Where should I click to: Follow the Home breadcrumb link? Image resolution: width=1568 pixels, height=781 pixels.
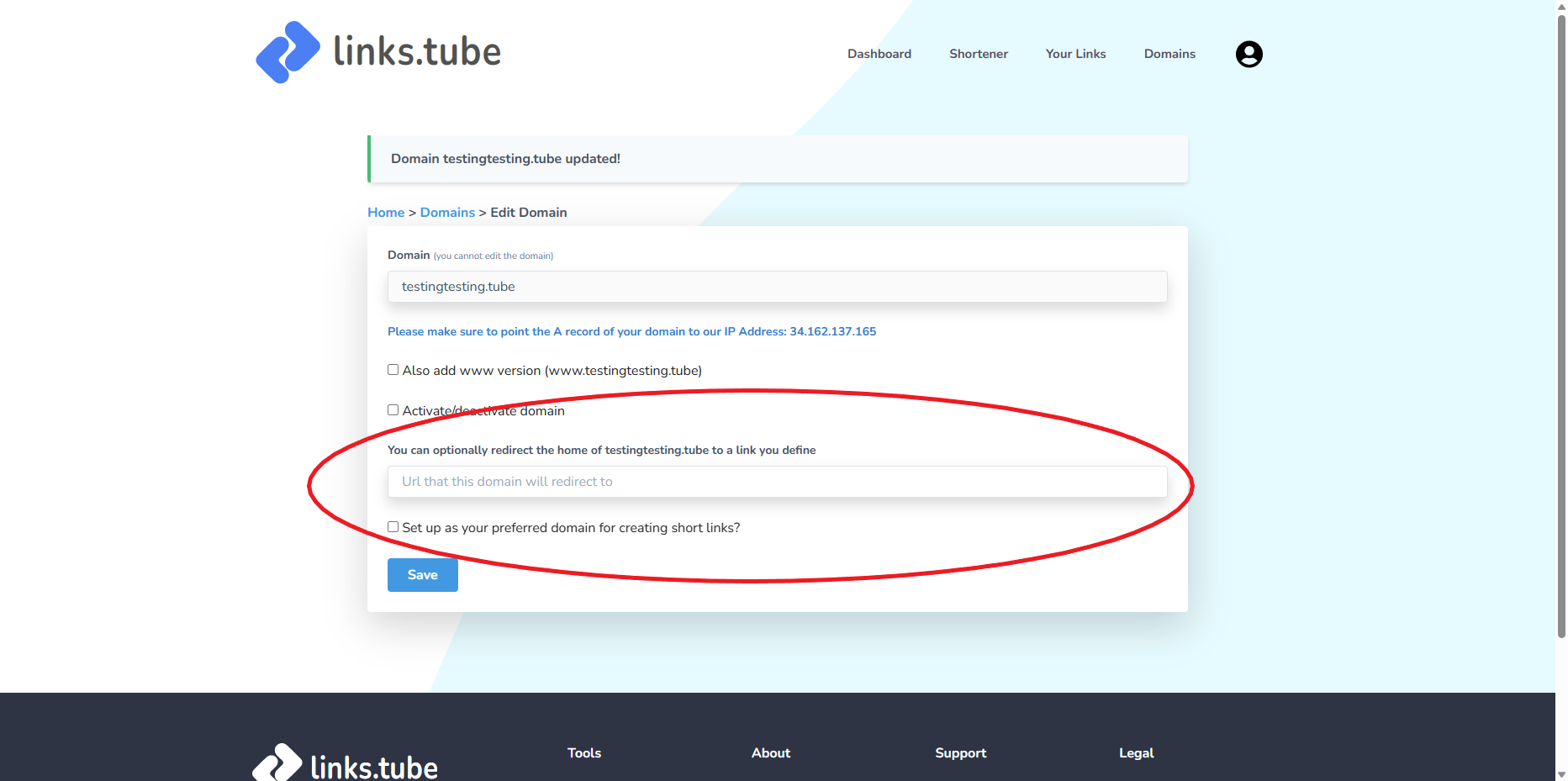[x=386, y=213]
